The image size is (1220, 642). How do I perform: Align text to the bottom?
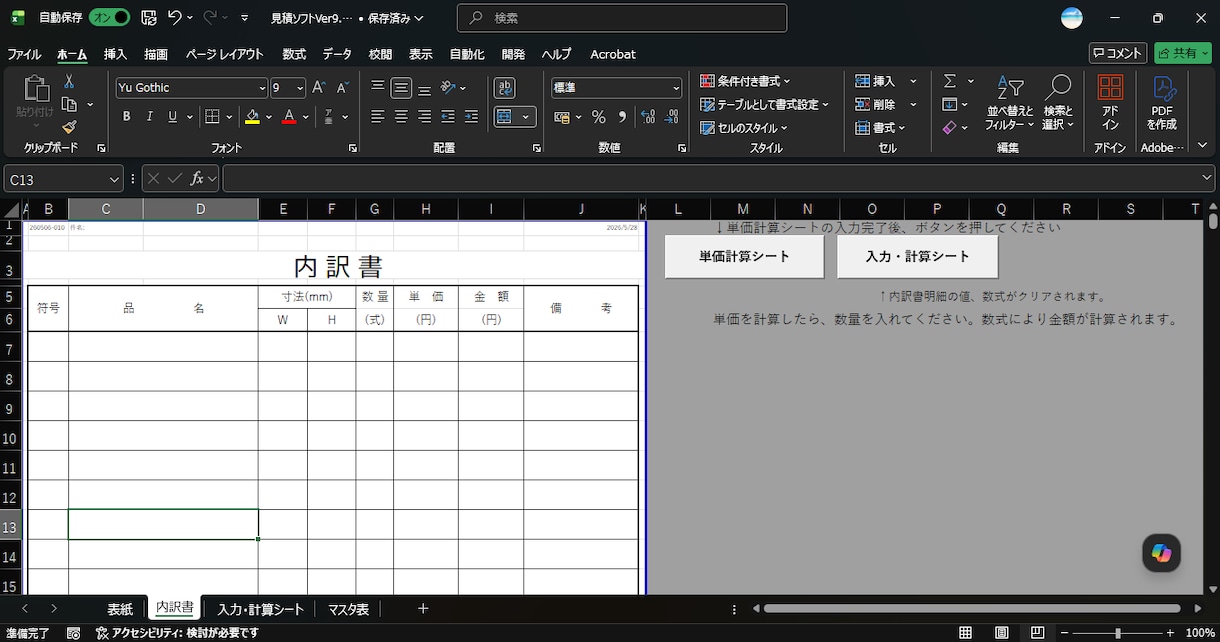point(425,88)
